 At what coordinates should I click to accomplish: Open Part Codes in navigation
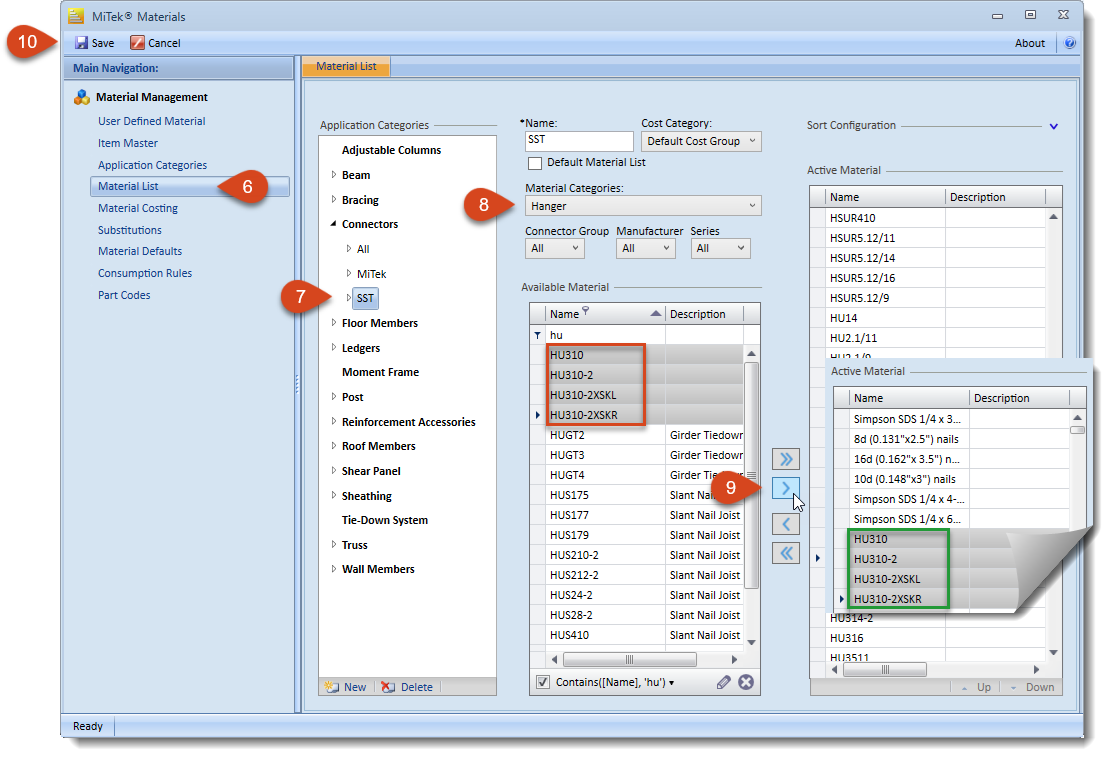124,295
